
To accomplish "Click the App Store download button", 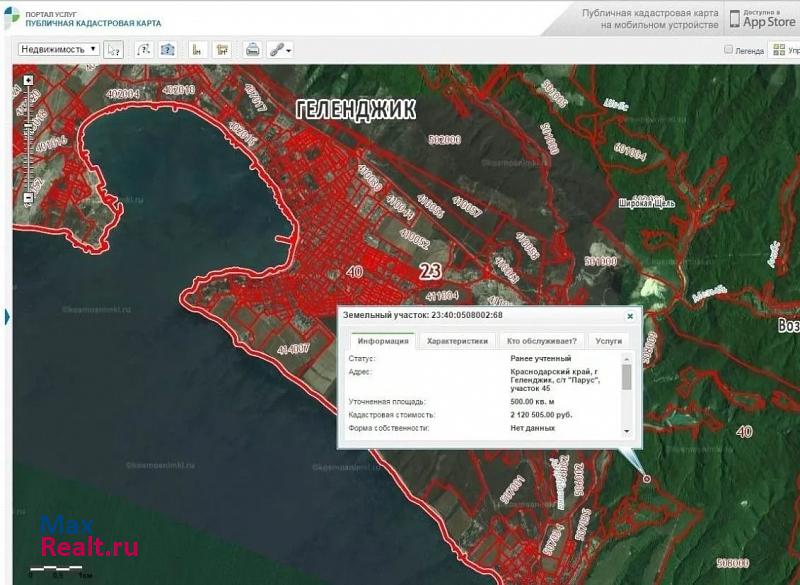I will [762, 19].
